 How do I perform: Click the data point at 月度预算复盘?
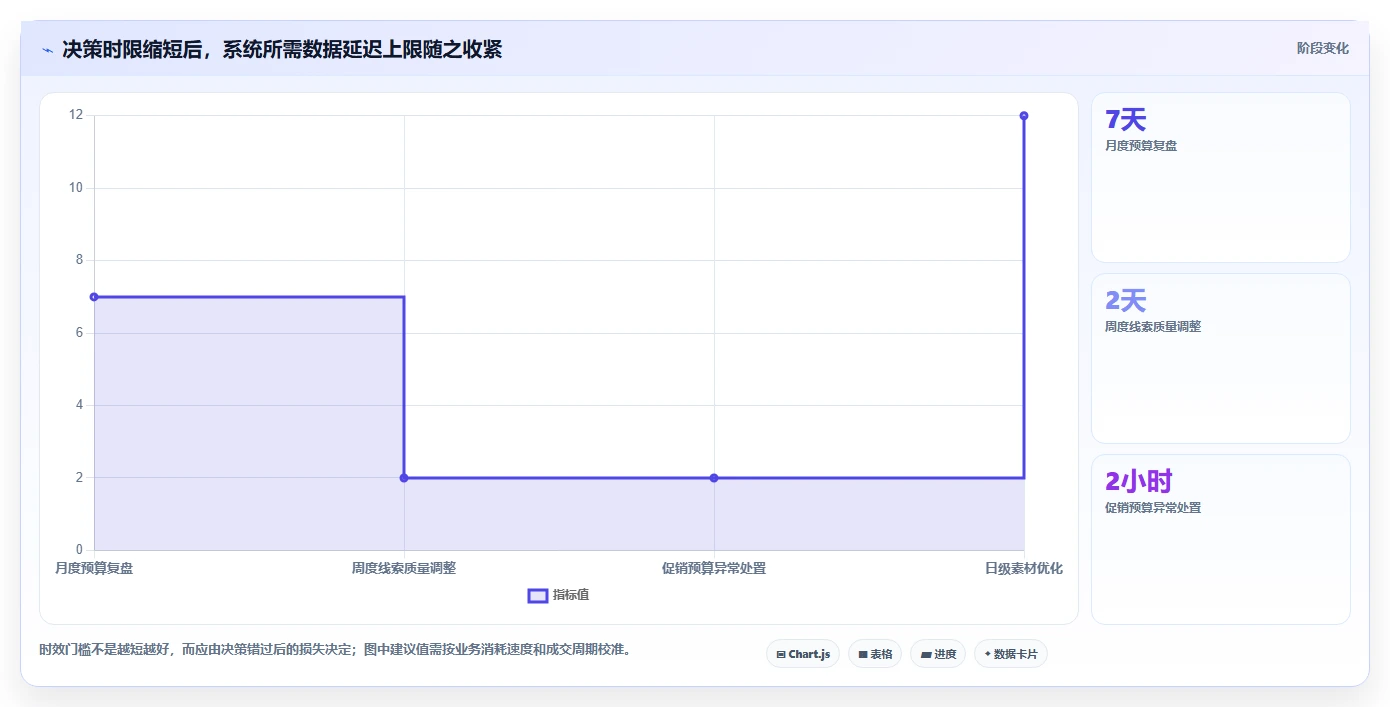pos(94,297)
